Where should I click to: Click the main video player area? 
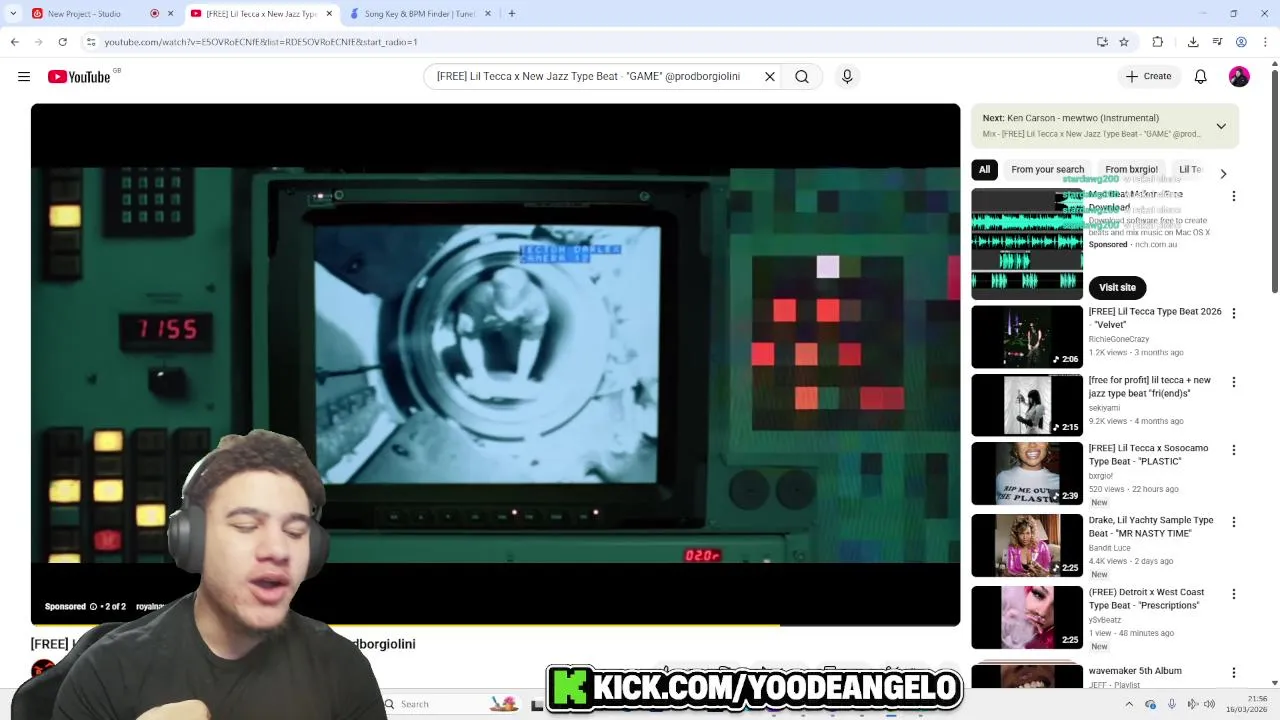[495, 364]
